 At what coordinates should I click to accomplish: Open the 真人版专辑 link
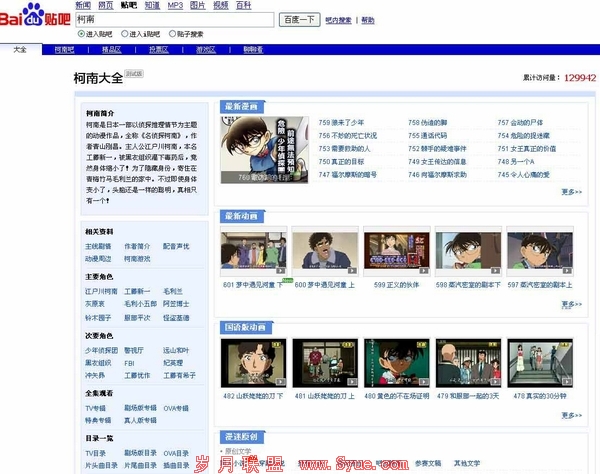(140, 420)
